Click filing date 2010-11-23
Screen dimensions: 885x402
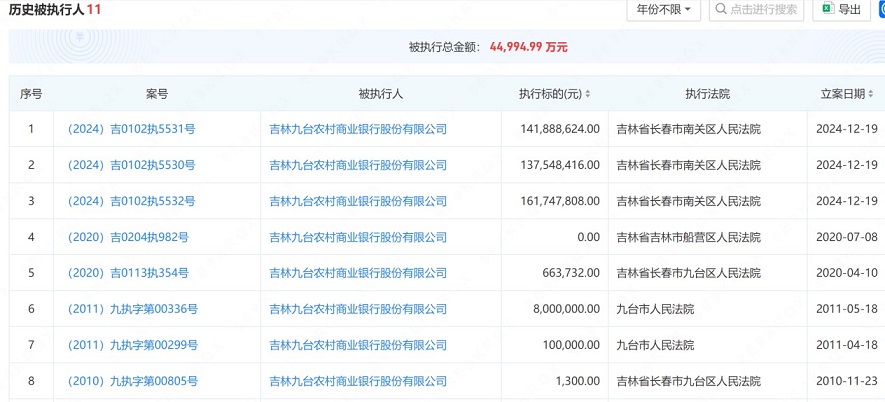[847, 381]
